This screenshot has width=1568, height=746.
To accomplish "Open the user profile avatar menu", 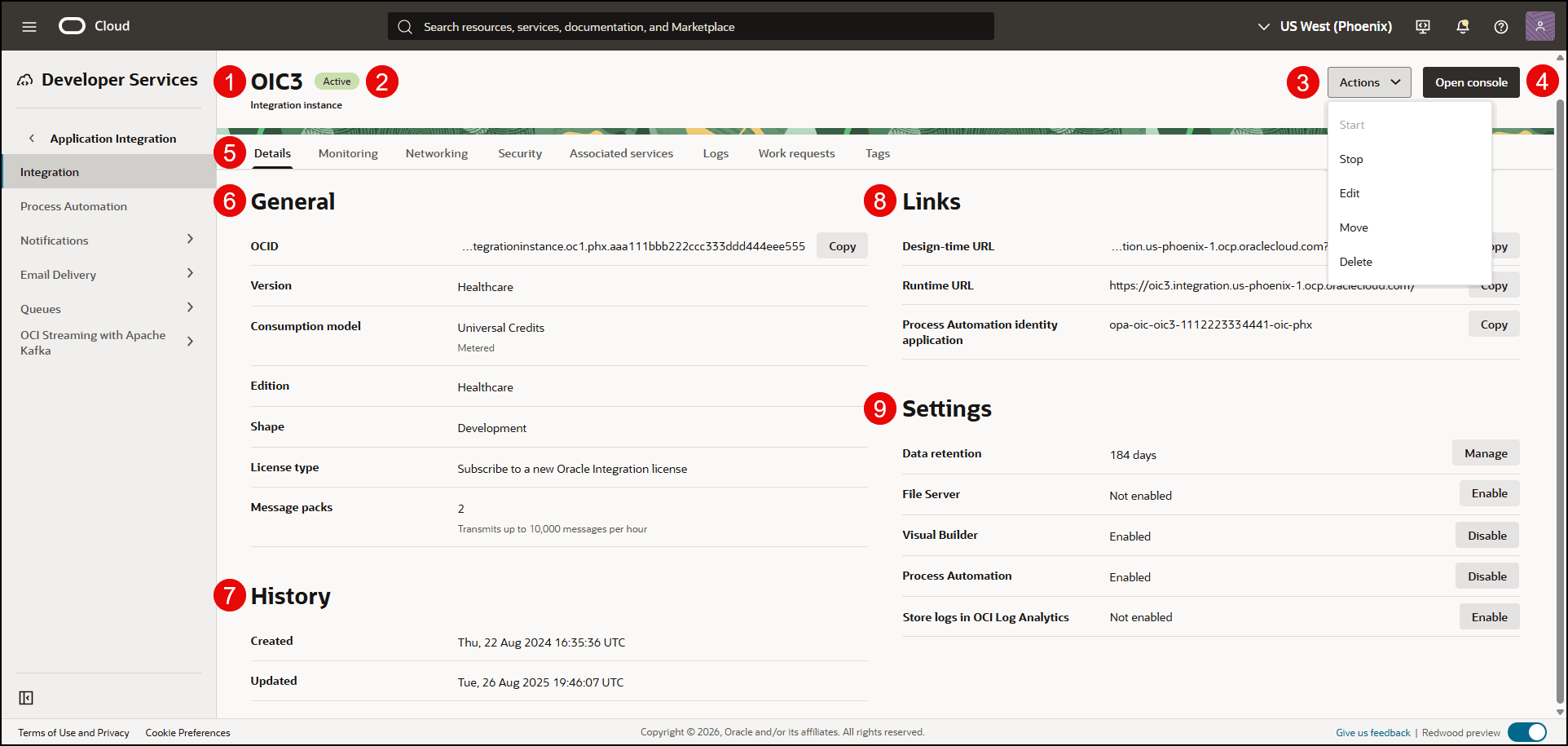I will pyautogui.click(x=1540, y=26).
